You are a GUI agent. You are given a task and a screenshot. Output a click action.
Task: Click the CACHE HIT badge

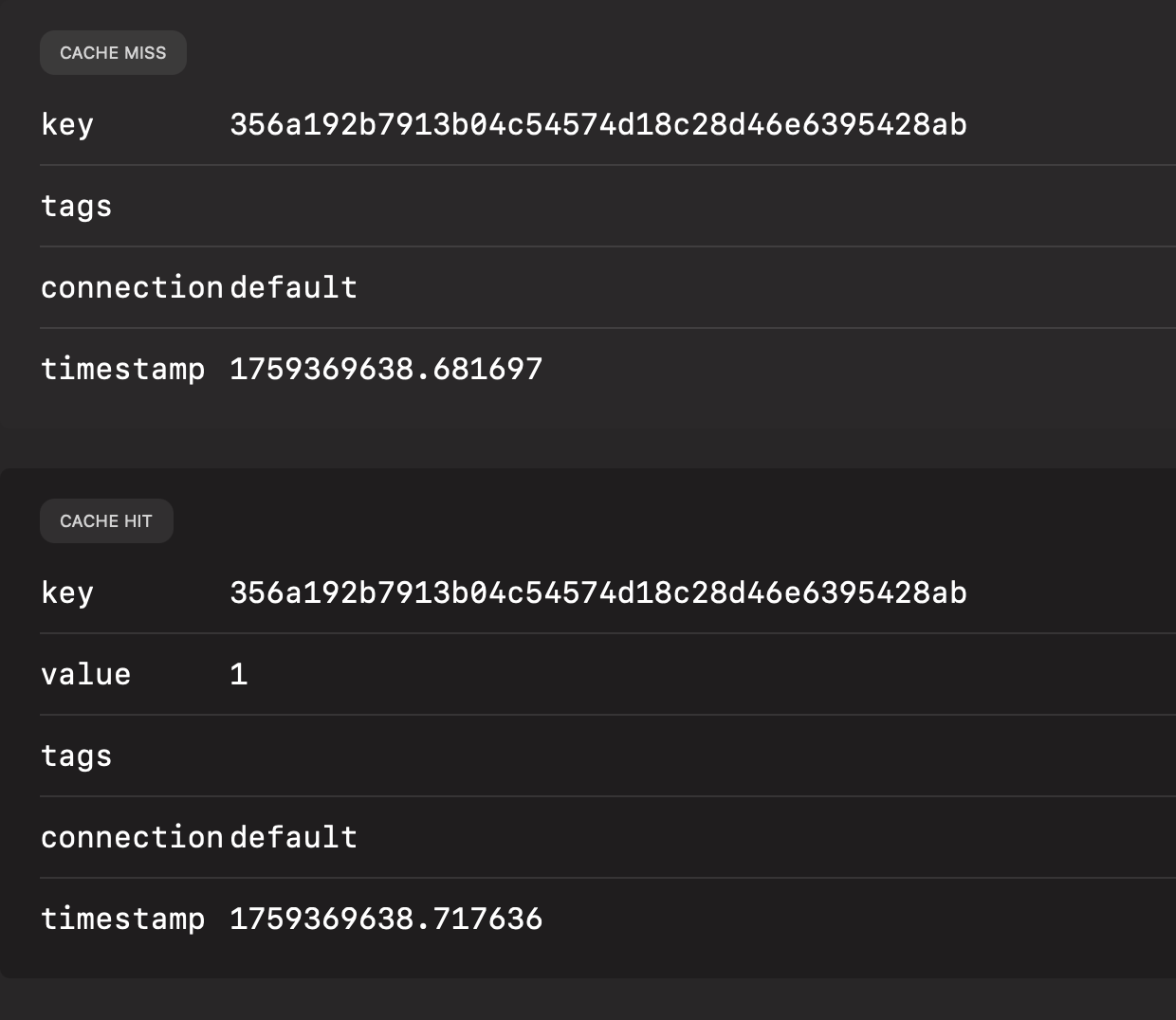(106, 521)
